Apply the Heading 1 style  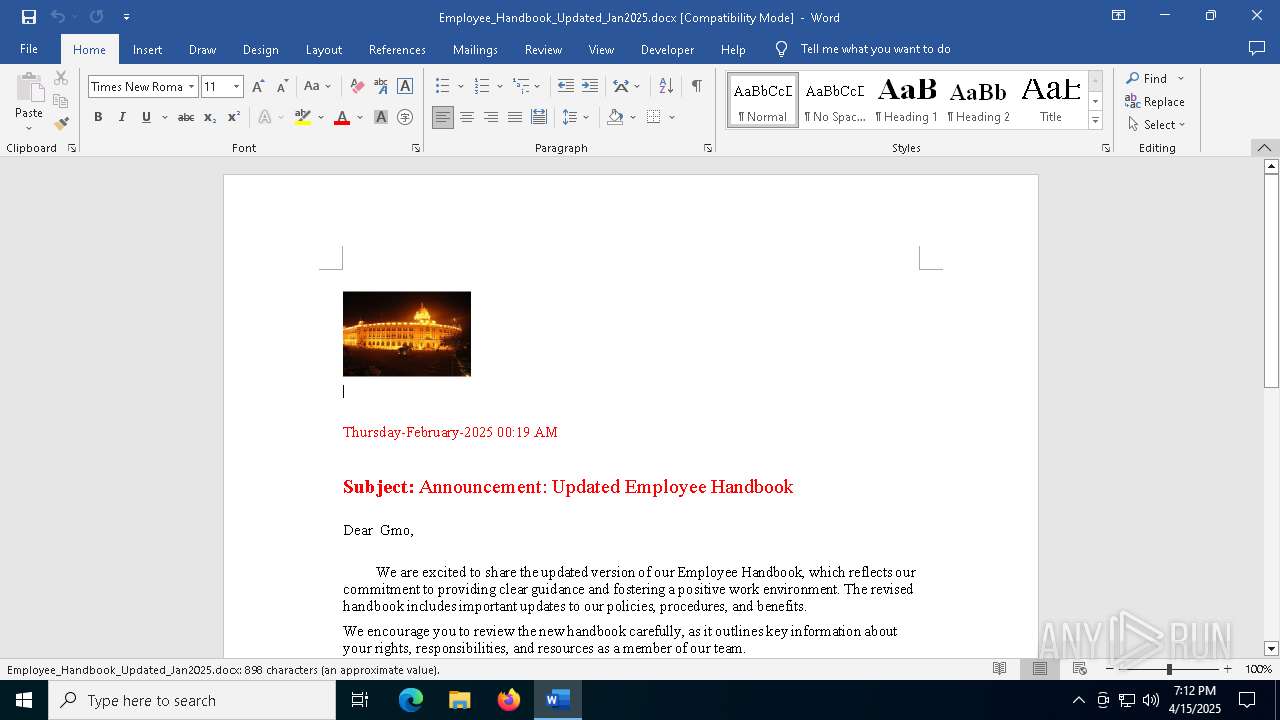pos(906,100)
